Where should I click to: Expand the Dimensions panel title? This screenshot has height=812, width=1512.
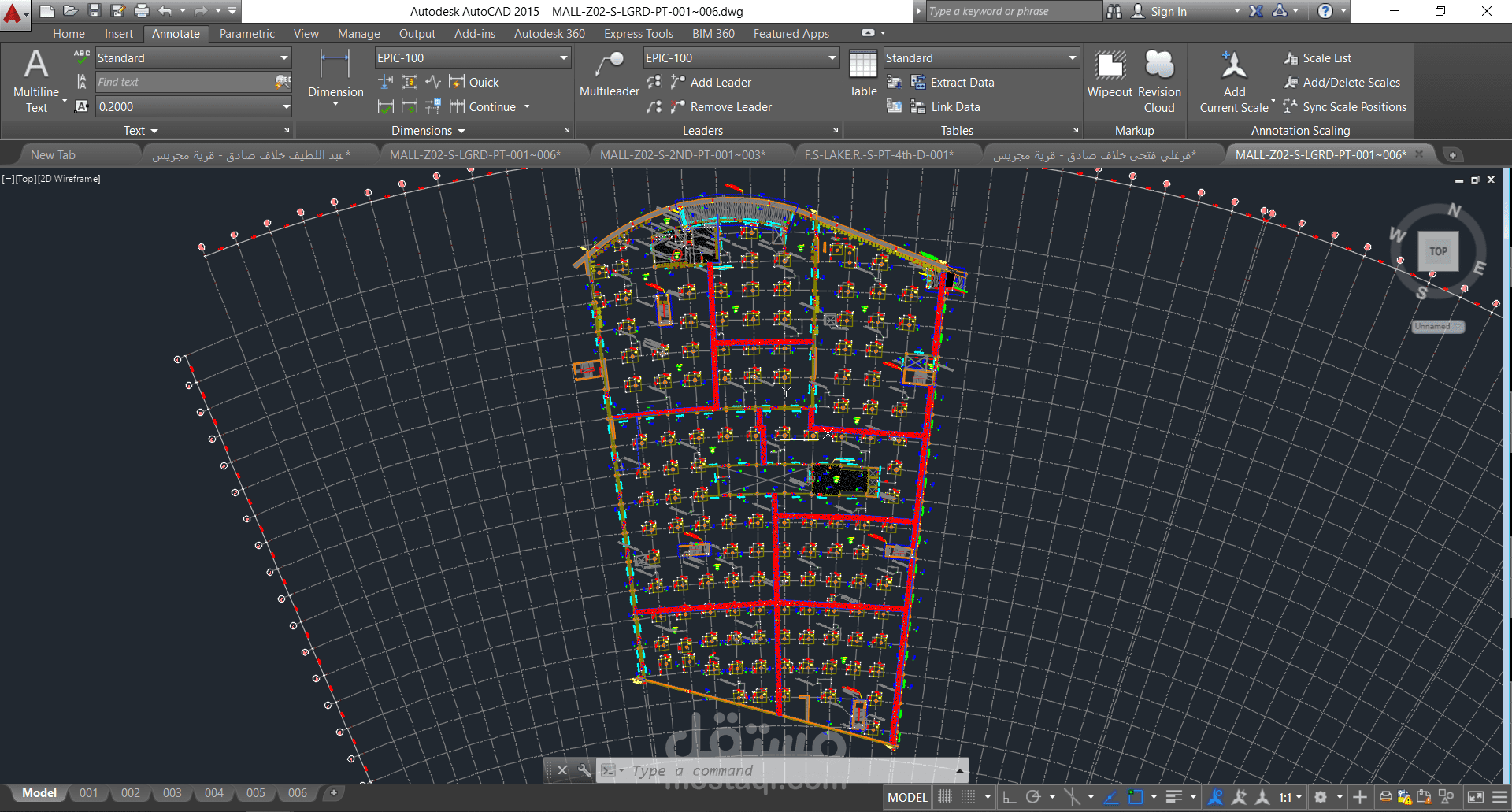pos(428,131)
